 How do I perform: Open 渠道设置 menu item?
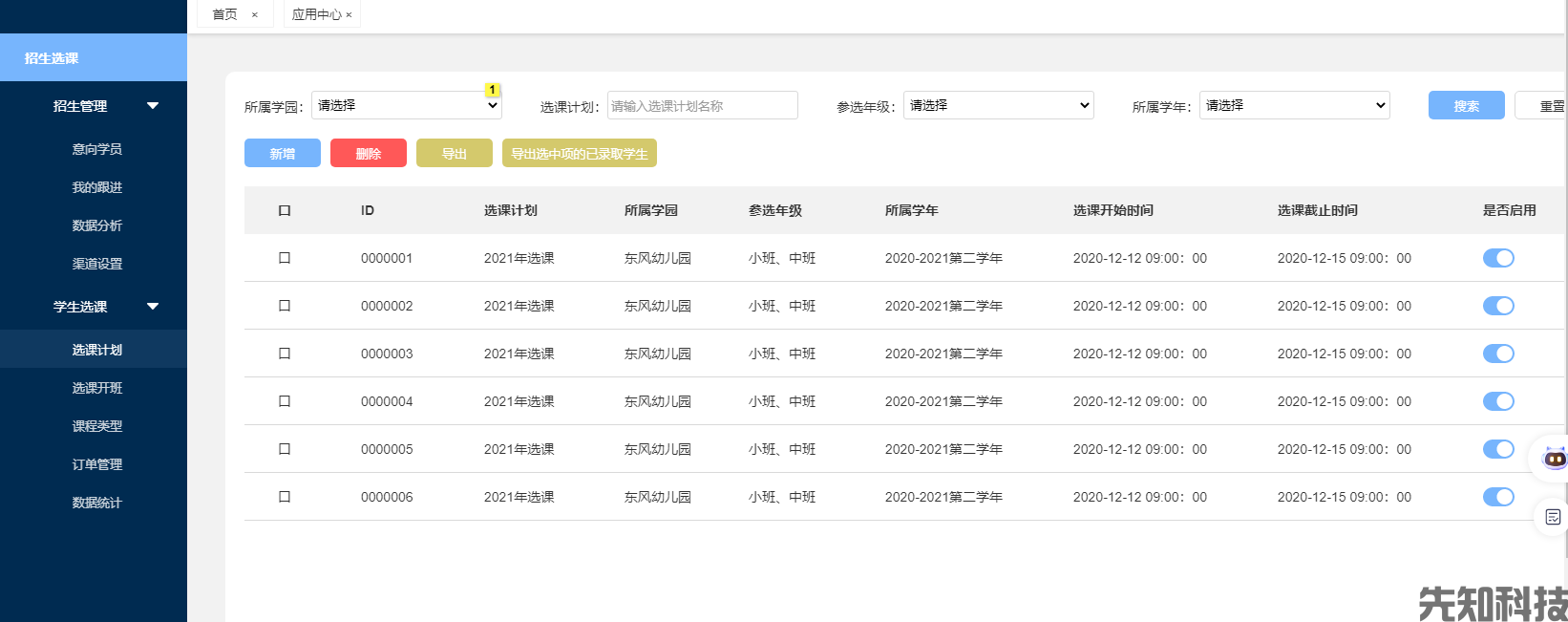(97, 264)
